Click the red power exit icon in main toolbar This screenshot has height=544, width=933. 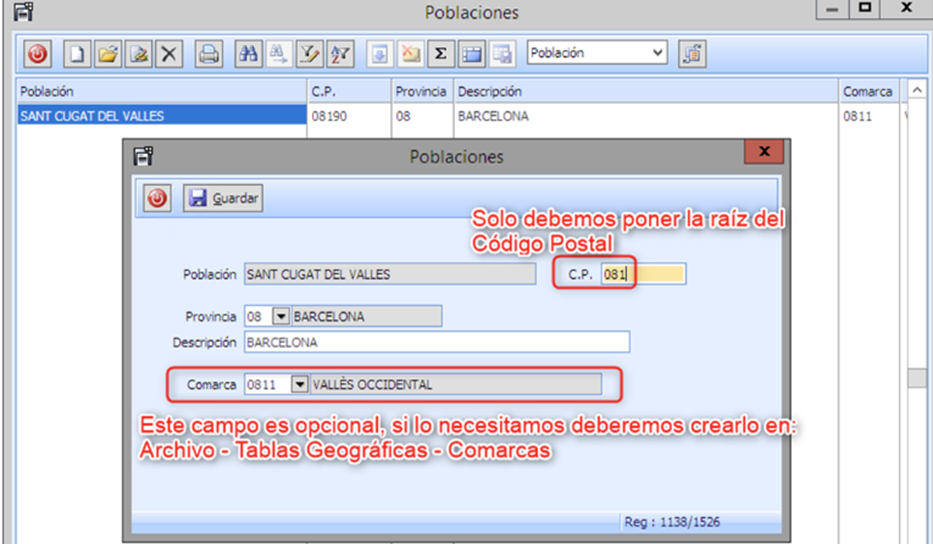tap(38, 54)
